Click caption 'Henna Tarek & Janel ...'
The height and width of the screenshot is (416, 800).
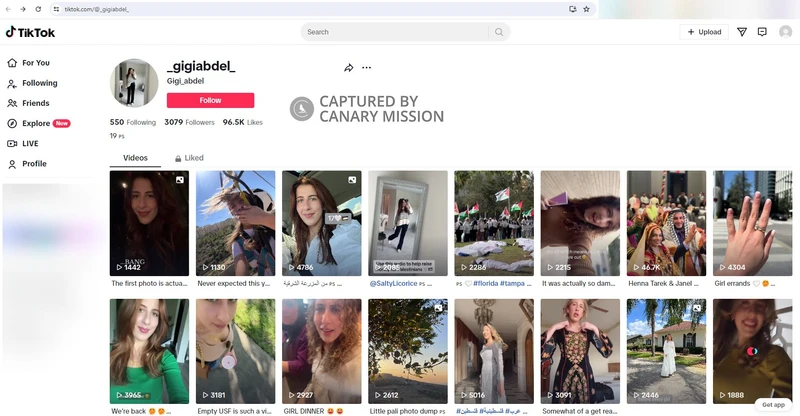click(x=663, y=283)
